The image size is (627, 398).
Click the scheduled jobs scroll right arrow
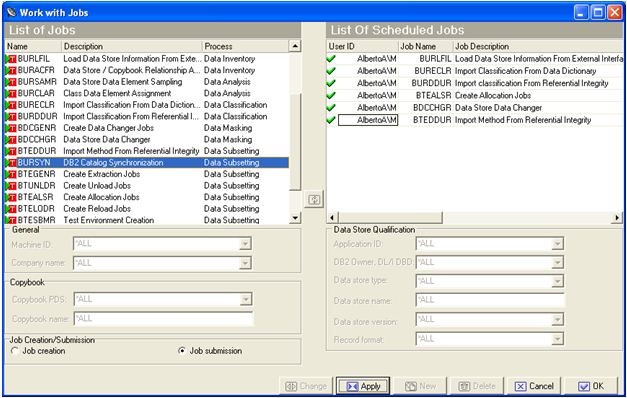[617, 218]
